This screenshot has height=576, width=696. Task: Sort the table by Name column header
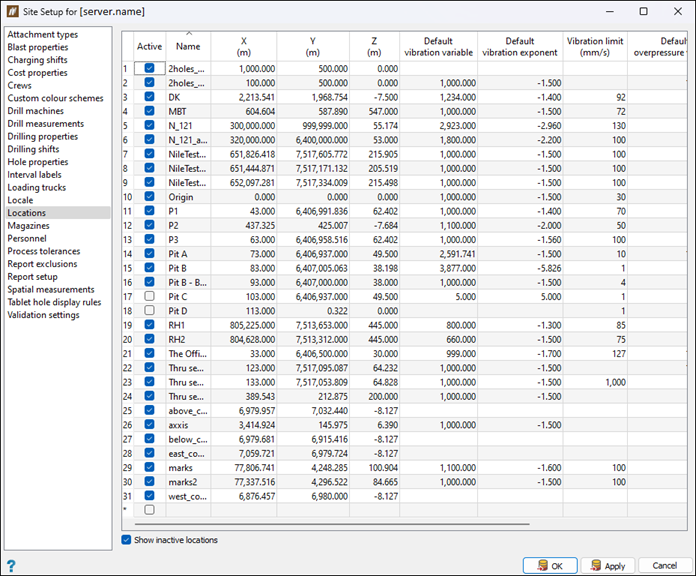coord(188,46)
